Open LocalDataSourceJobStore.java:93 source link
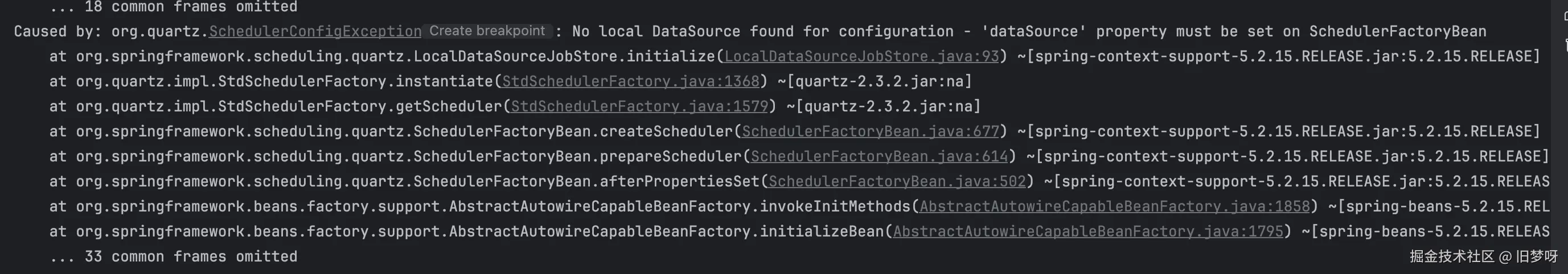1568x274 pixels. pyautogui.click(x=861, y=56)
